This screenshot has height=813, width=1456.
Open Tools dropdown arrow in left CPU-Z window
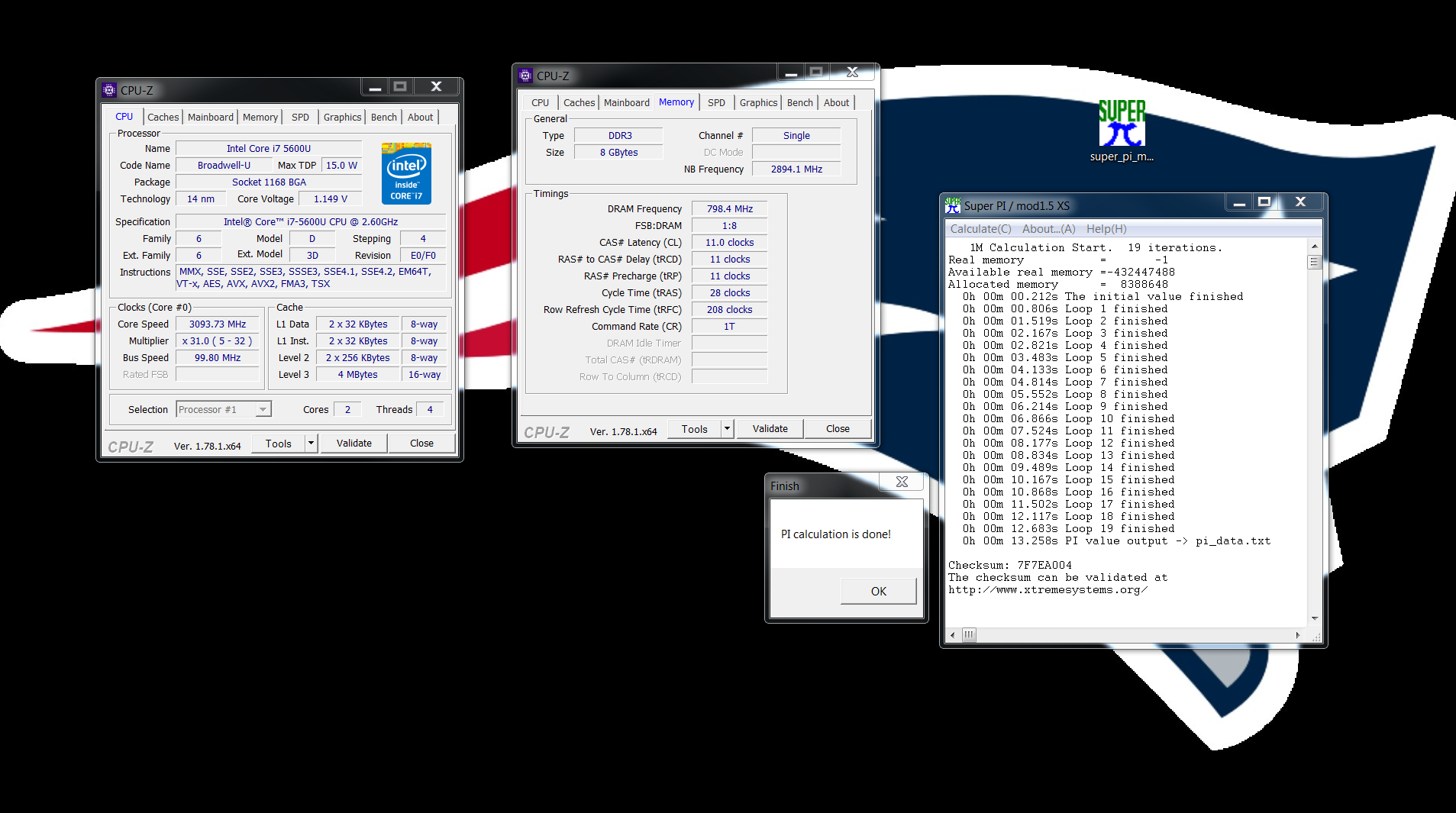click(x=311, y=444)
